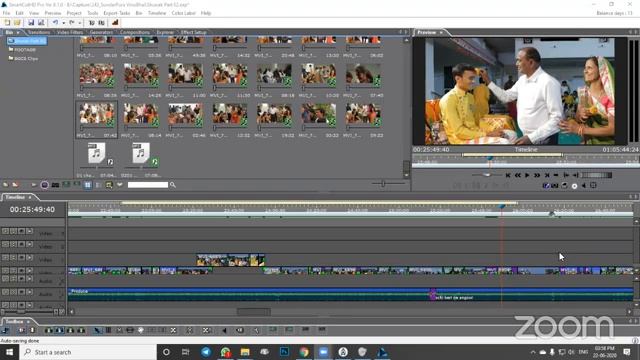The image size is (640, 360).
Task: Toggle first control icon on Produce audio track
Action: (5, 292)
